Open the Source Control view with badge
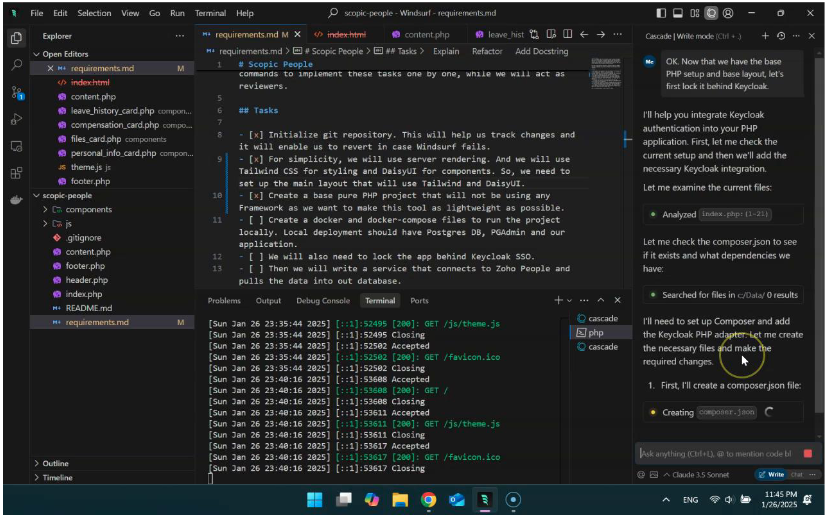The image size is (830, 519). pos(17,93)
